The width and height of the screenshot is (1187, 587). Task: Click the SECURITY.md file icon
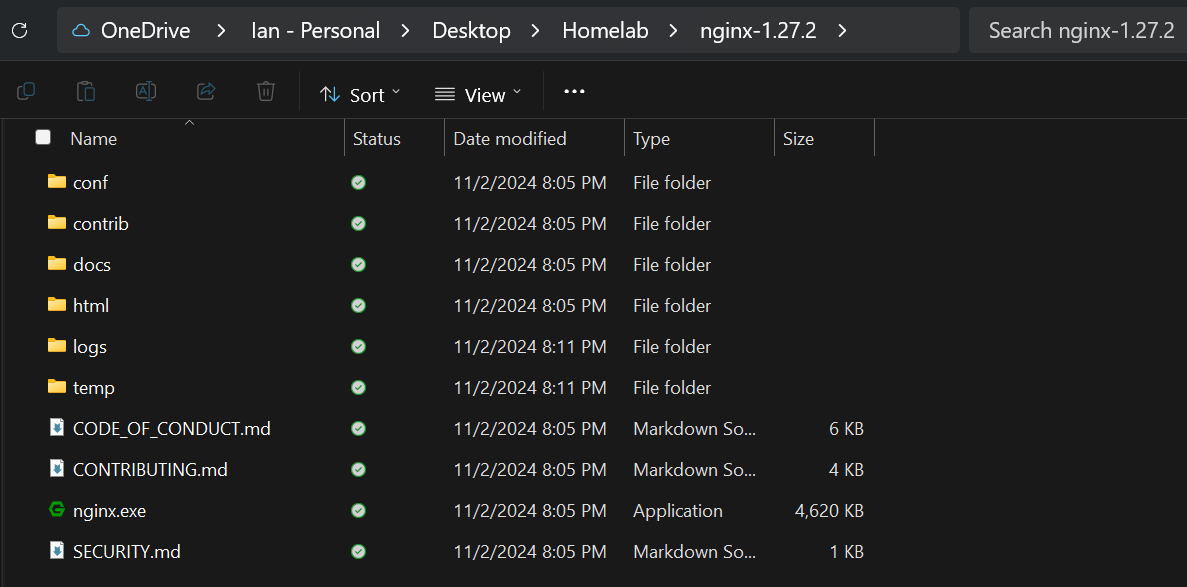pos(57,550)
